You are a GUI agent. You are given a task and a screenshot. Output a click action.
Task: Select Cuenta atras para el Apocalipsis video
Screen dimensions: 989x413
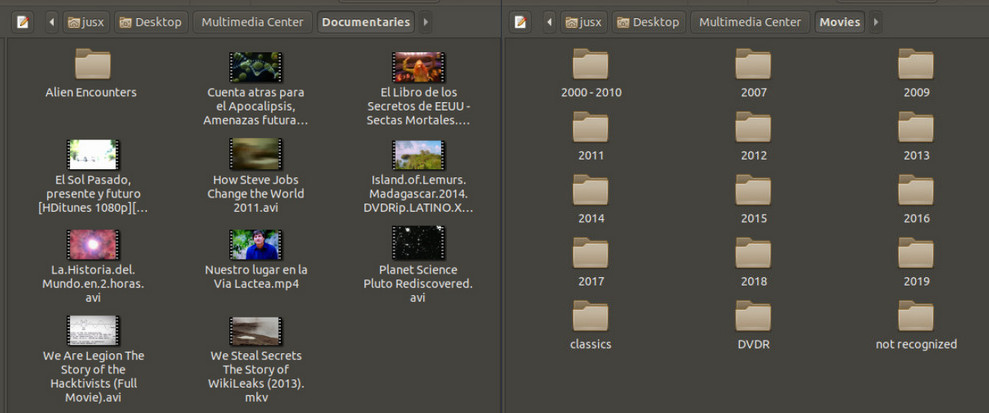(255, 67)
